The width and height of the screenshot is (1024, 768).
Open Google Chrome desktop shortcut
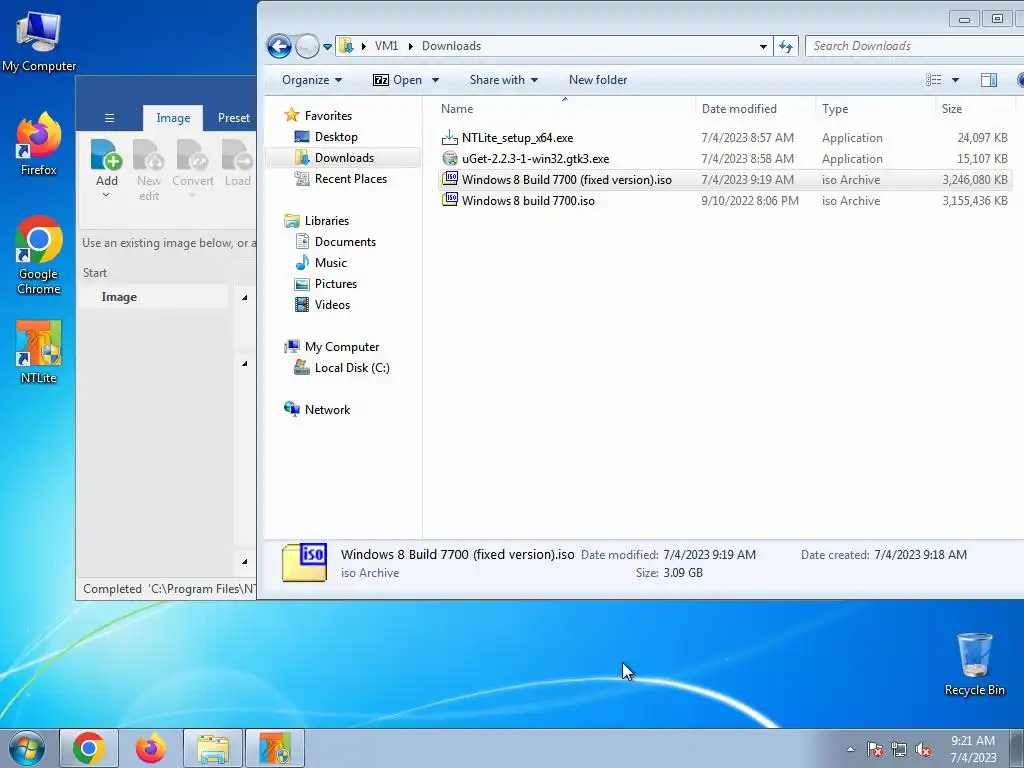pos(39,256)
